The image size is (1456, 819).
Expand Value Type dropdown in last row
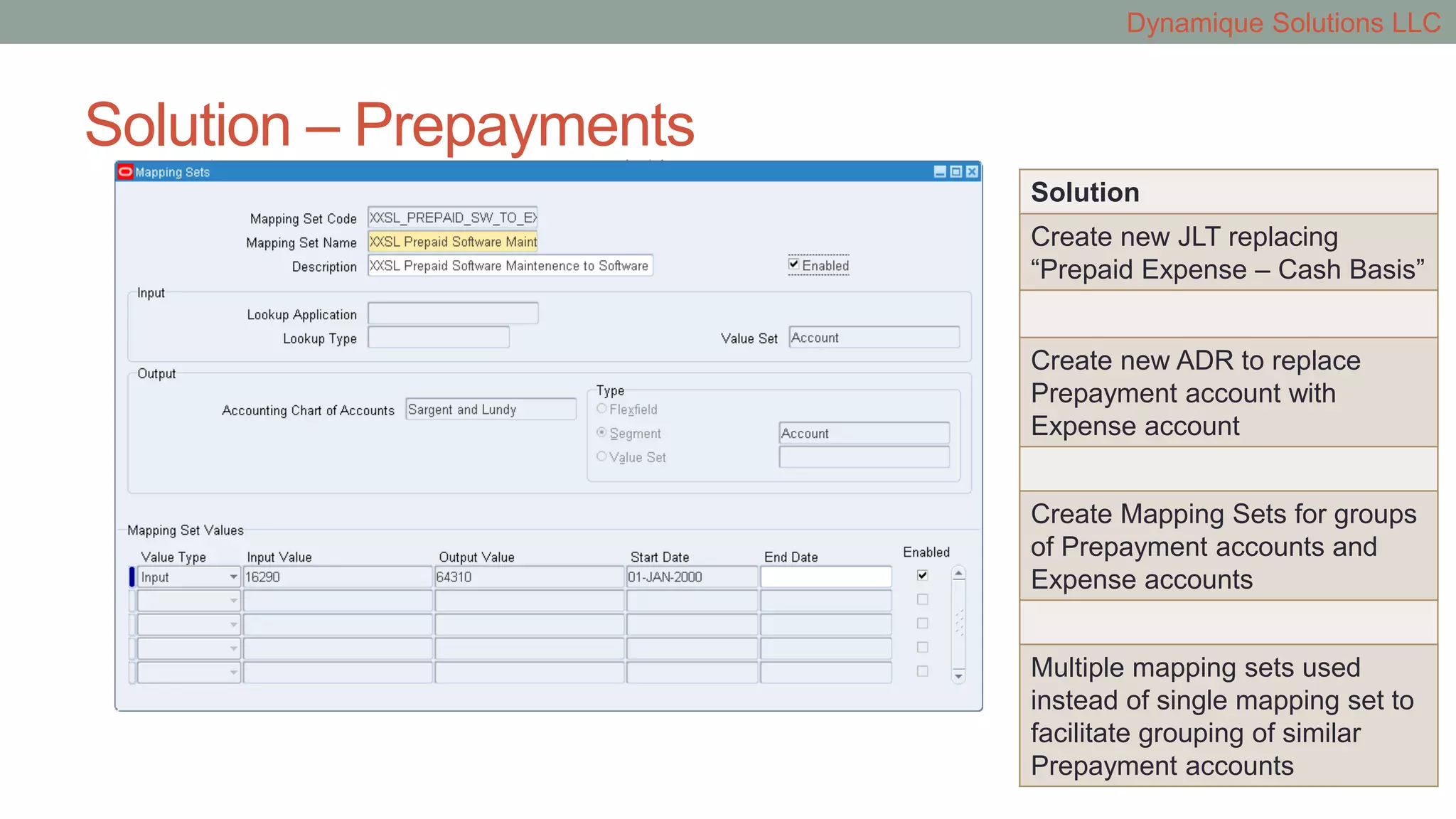[233, 673]
